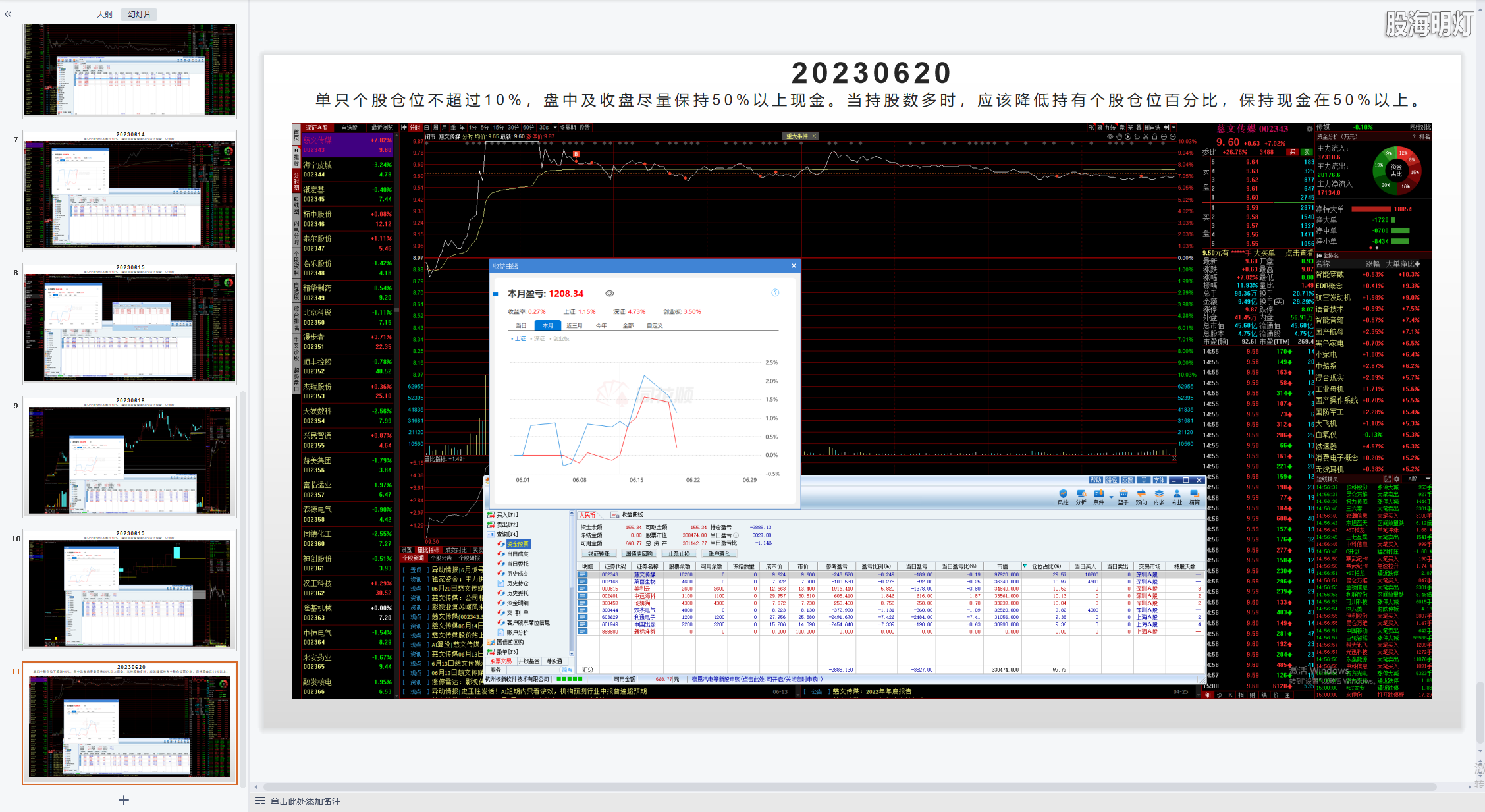This screenshot has width=1485, height=812.
Task: Click the 风控 toolbar icon in the trading window
Action: 1063,497
